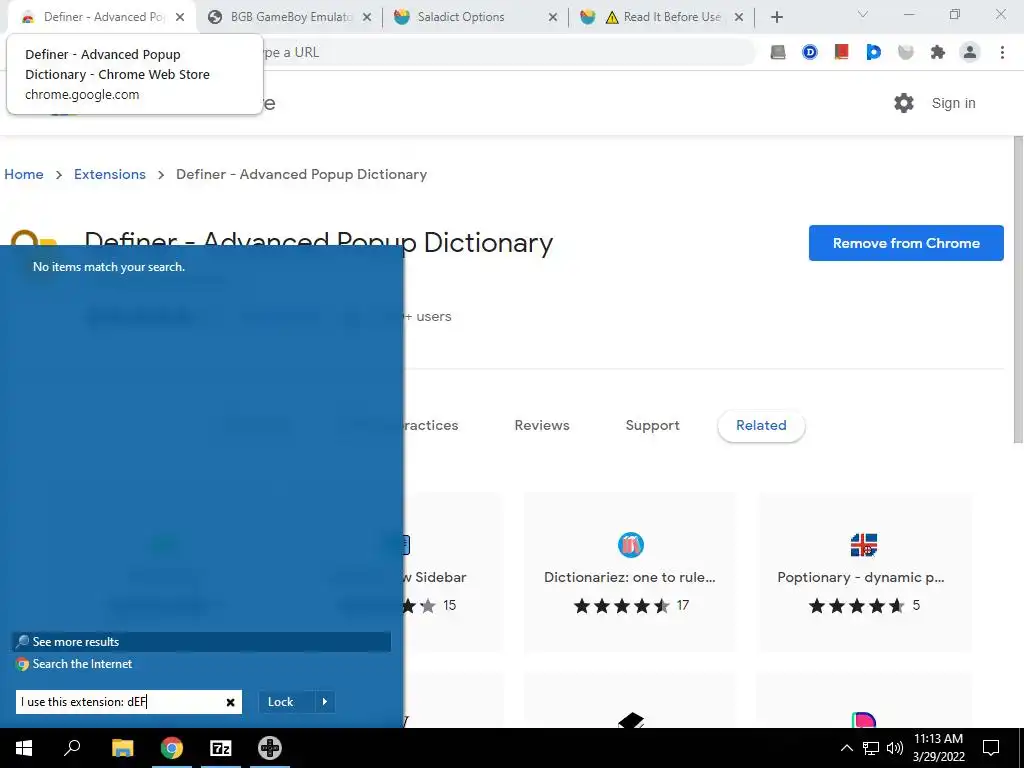Screen dimensions: 1024x768
Task: Open the Support section tab
Action: tap(652, 425)
